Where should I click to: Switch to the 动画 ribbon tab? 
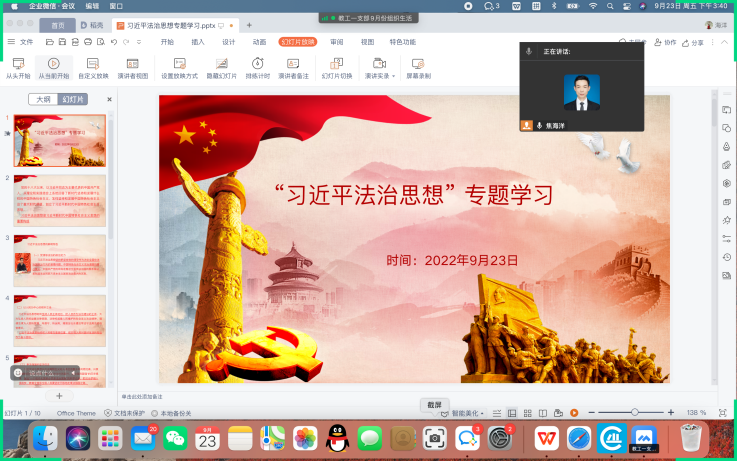pyautogui.click(x=259, y=42)
